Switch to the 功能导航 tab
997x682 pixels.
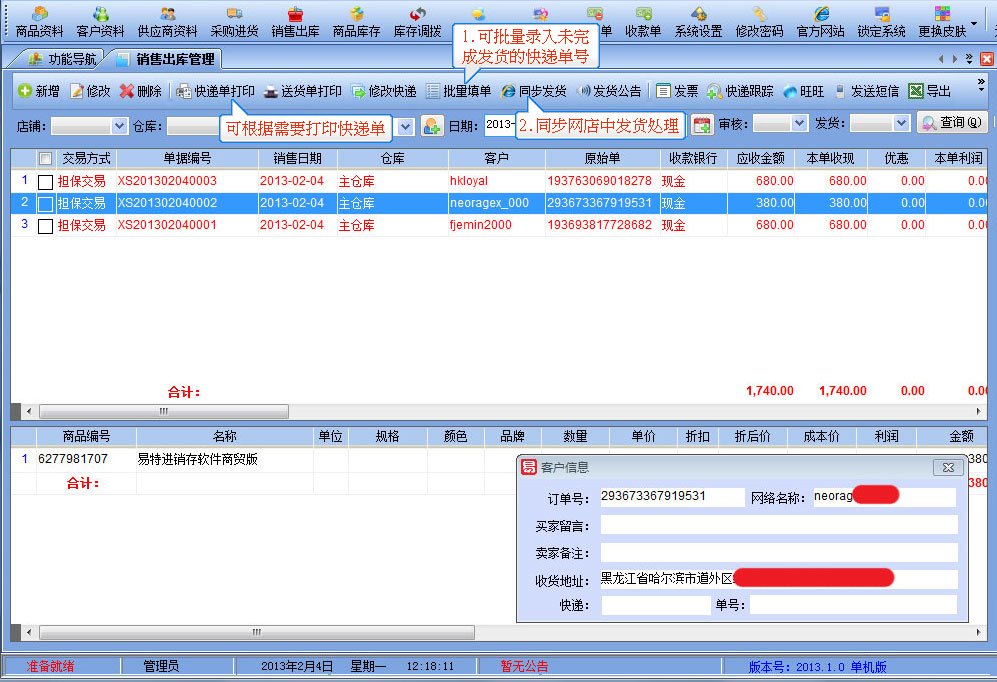coord(62,58)
